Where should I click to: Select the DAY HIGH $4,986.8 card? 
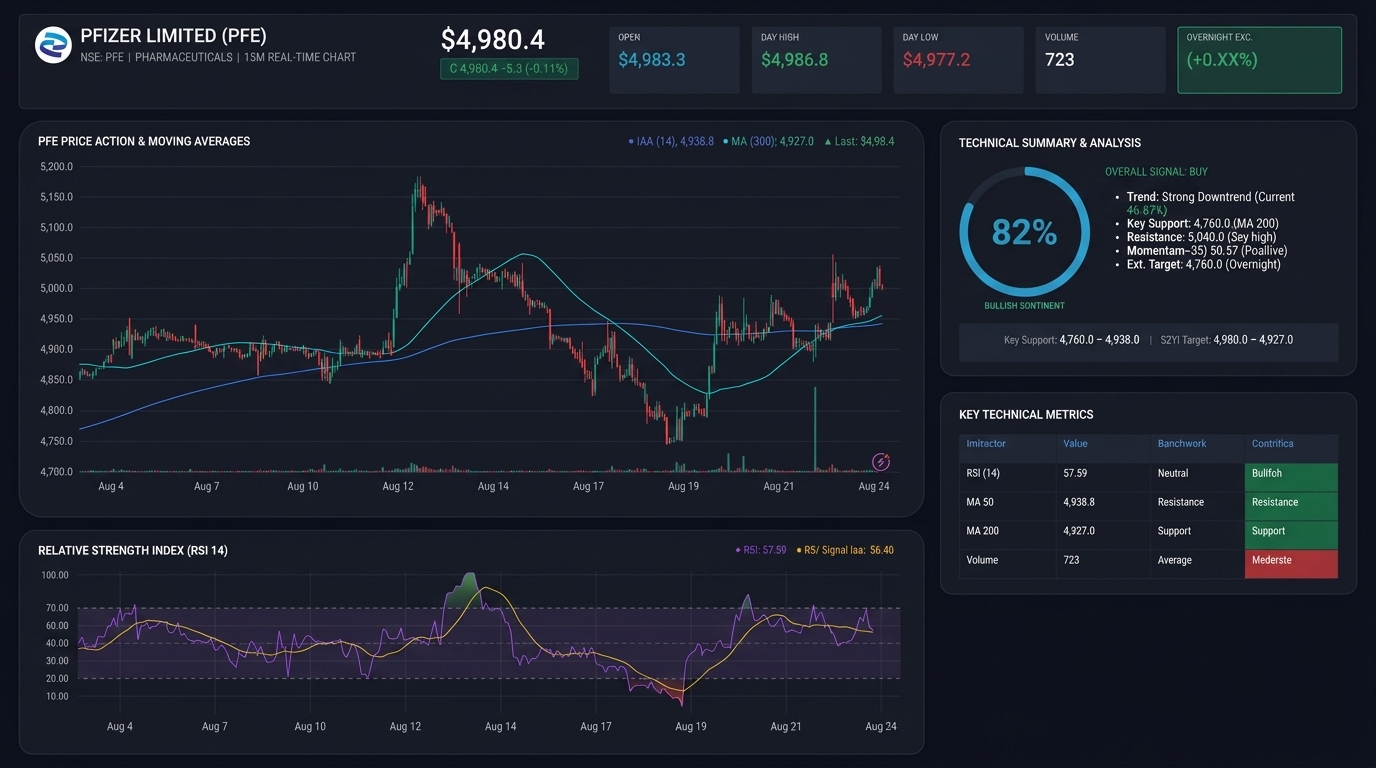pyautogui.click(x=816, y=60)
